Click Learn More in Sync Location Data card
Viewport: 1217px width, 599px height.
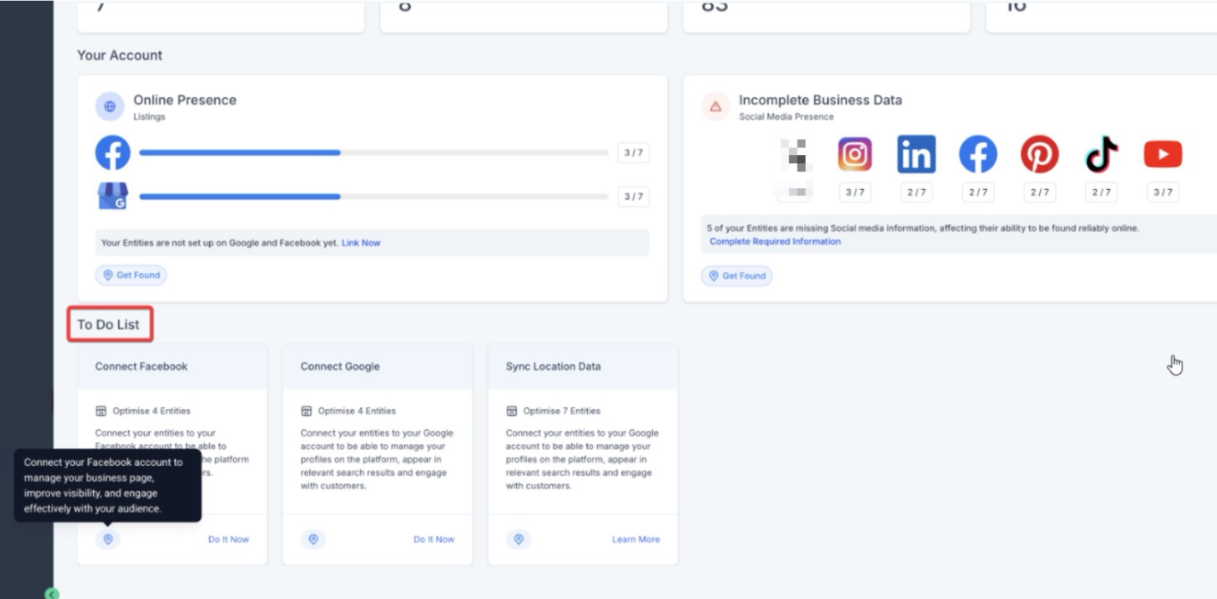tap(635, 539)
